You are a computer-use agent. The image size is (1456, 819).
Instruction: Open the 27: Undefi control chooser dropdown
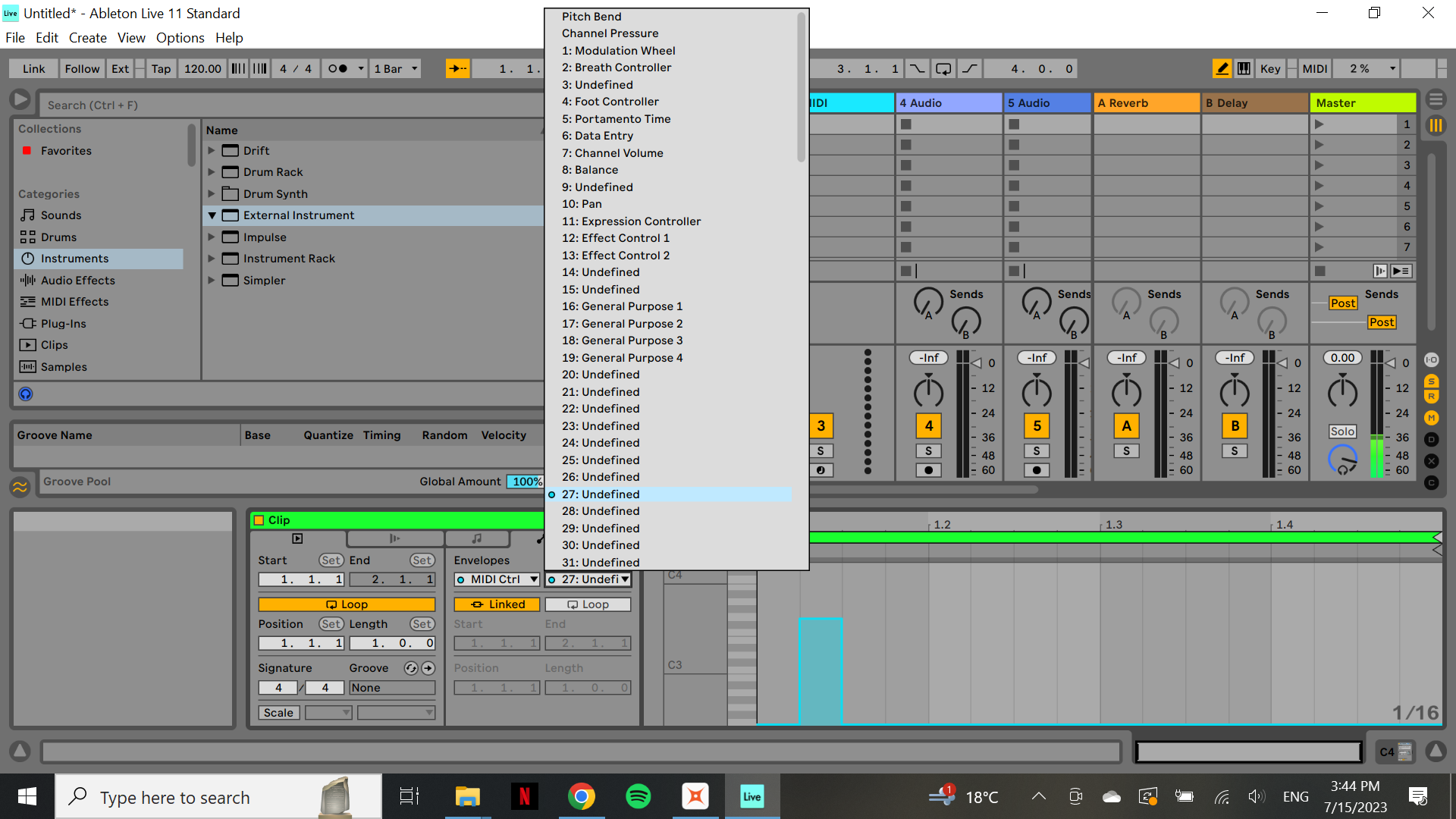(588, 579)
